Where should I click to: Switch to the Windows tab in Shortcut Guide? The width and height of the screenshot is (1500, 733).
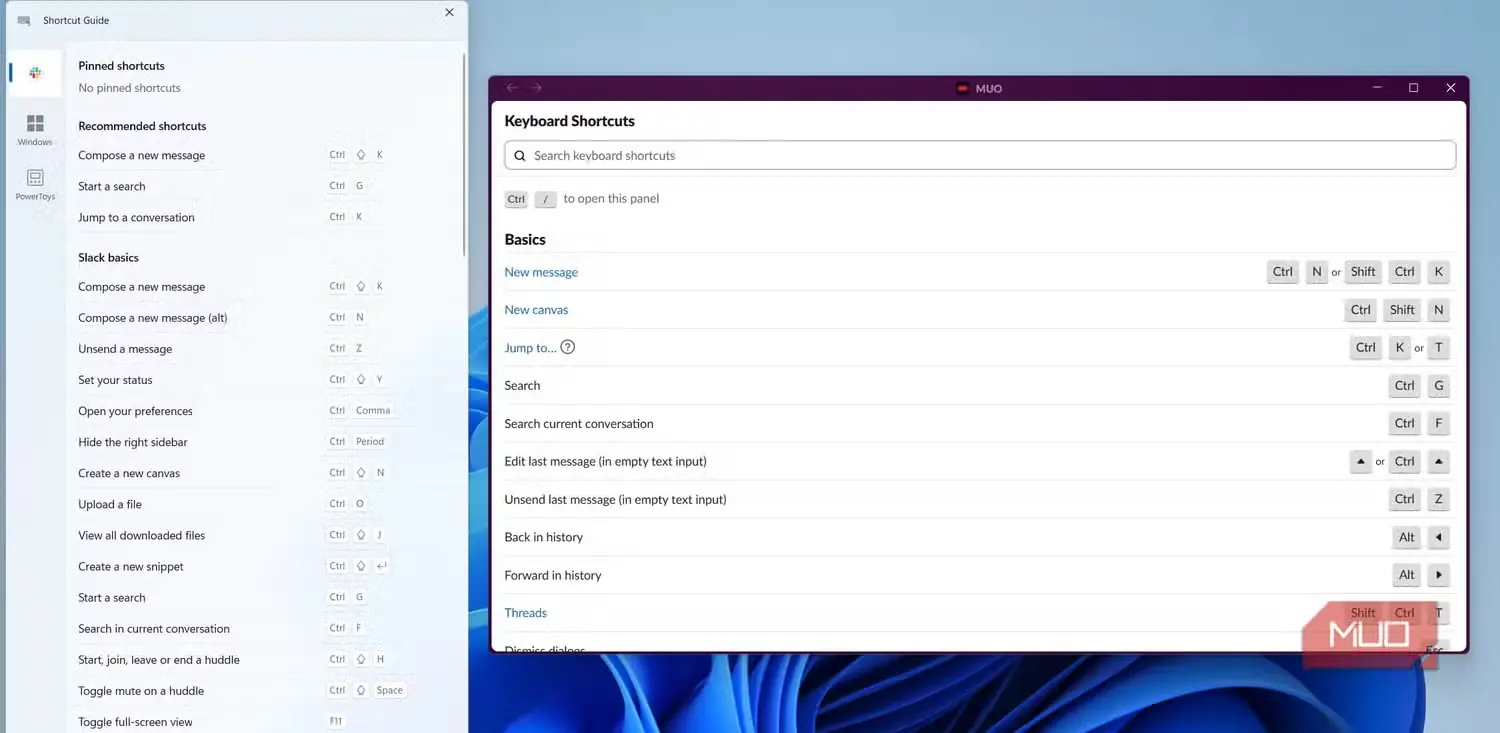pyautogui.click(x=35, y=129)
